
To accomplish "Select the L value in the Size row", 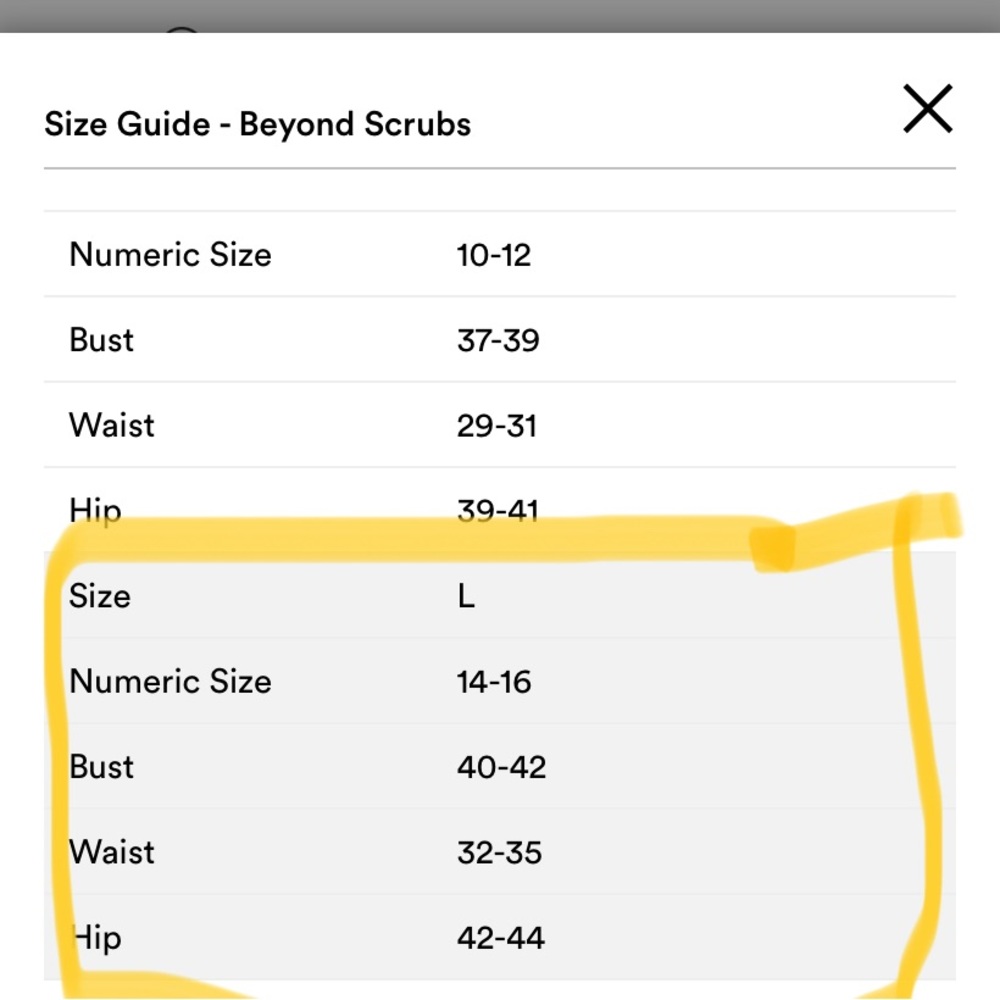I will coord(465,596).
